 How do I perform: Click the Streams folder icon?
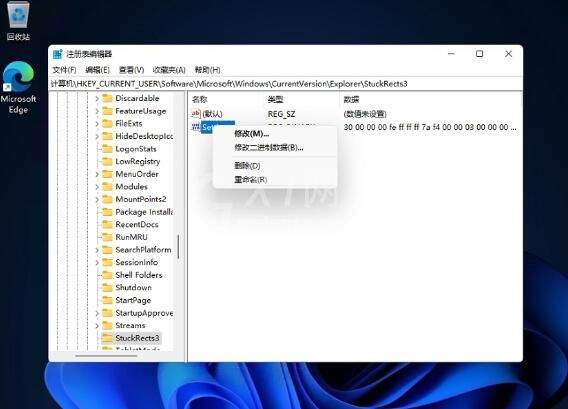coord(107,325)
